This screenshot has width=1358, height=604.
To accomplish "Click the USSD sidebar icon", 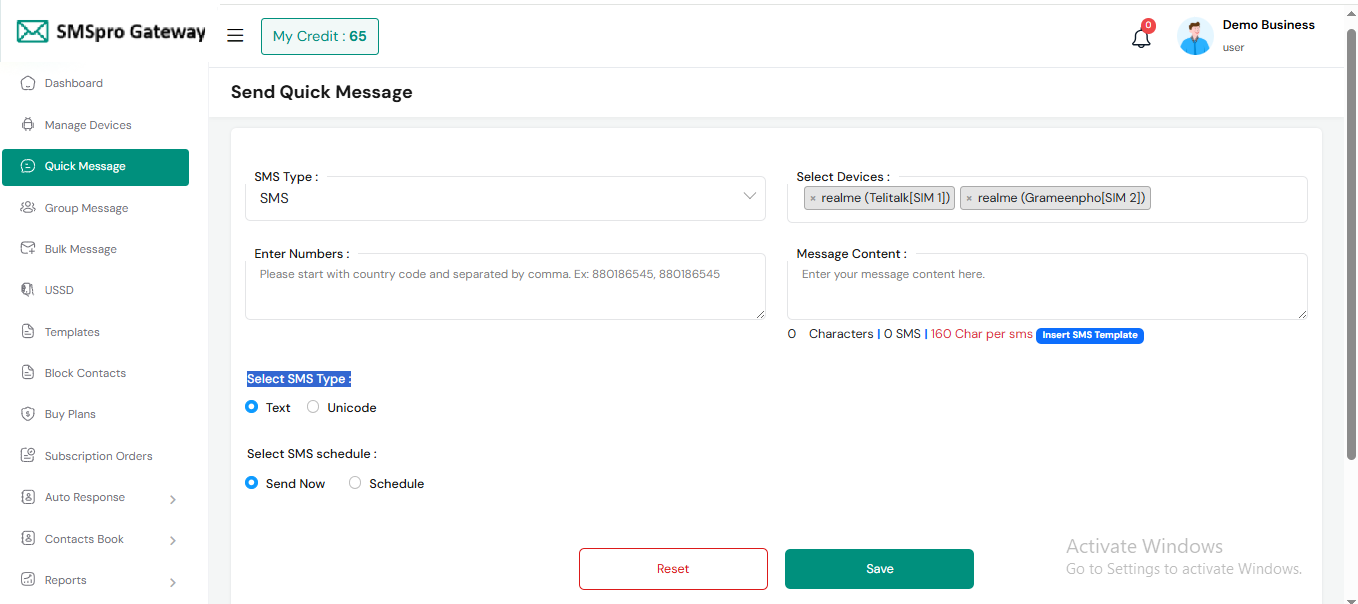I will 28,290.
